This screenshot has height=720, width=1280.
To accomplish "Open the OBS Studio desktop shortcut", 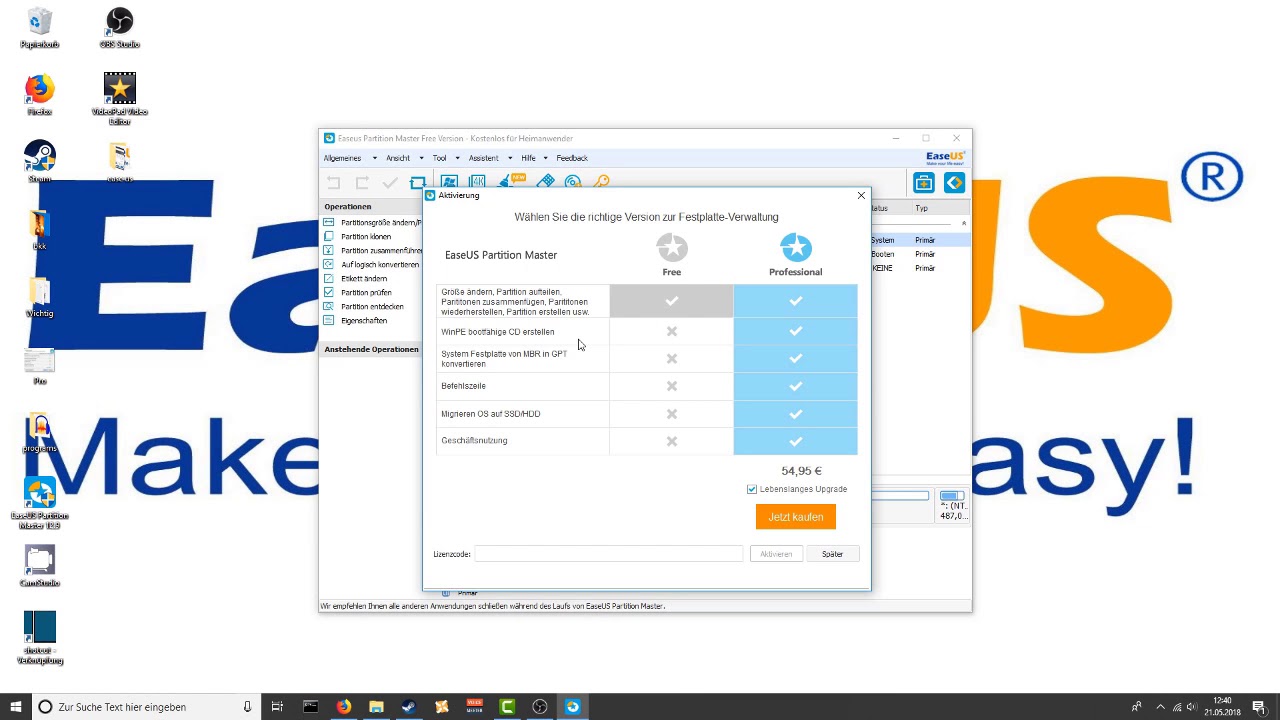I will tap(119, 27).
